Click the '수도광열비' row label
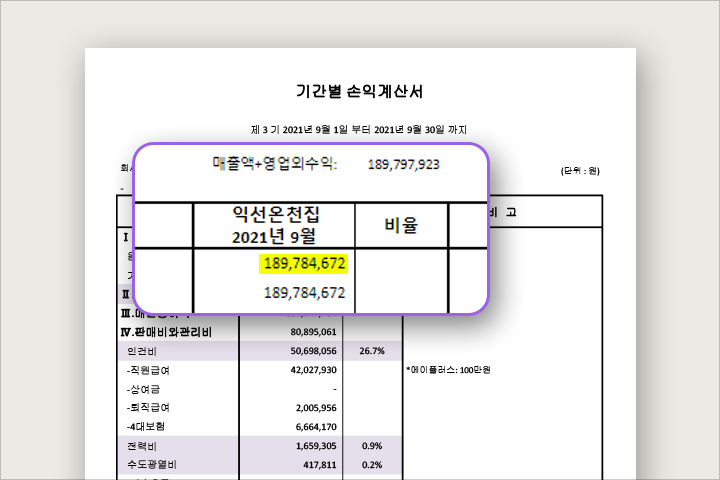 click(x=152, y=465)
